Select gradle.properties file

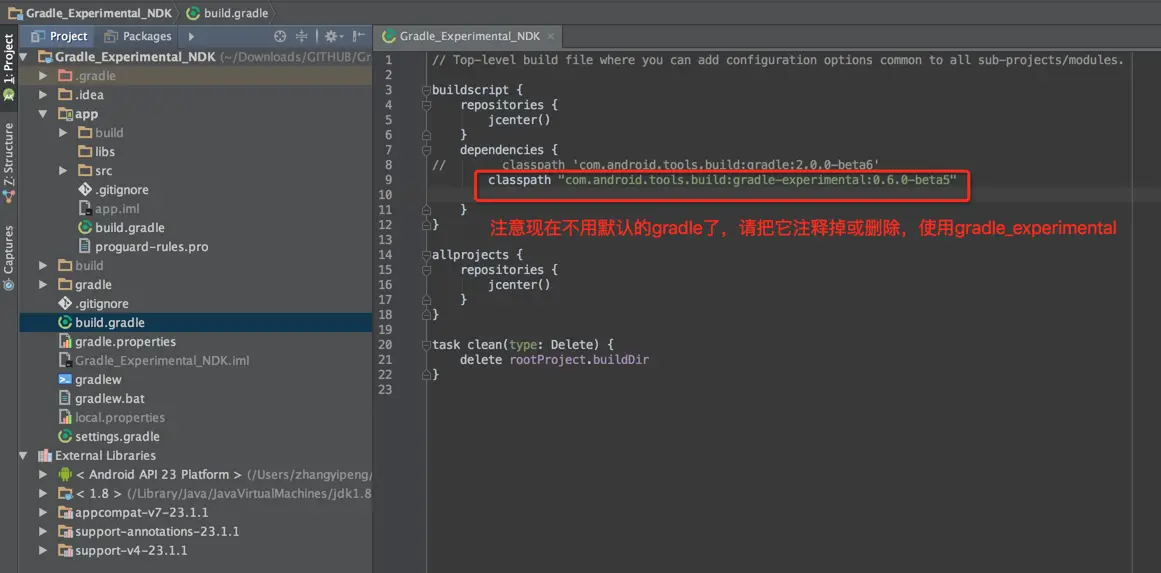[x=125, y=342]
